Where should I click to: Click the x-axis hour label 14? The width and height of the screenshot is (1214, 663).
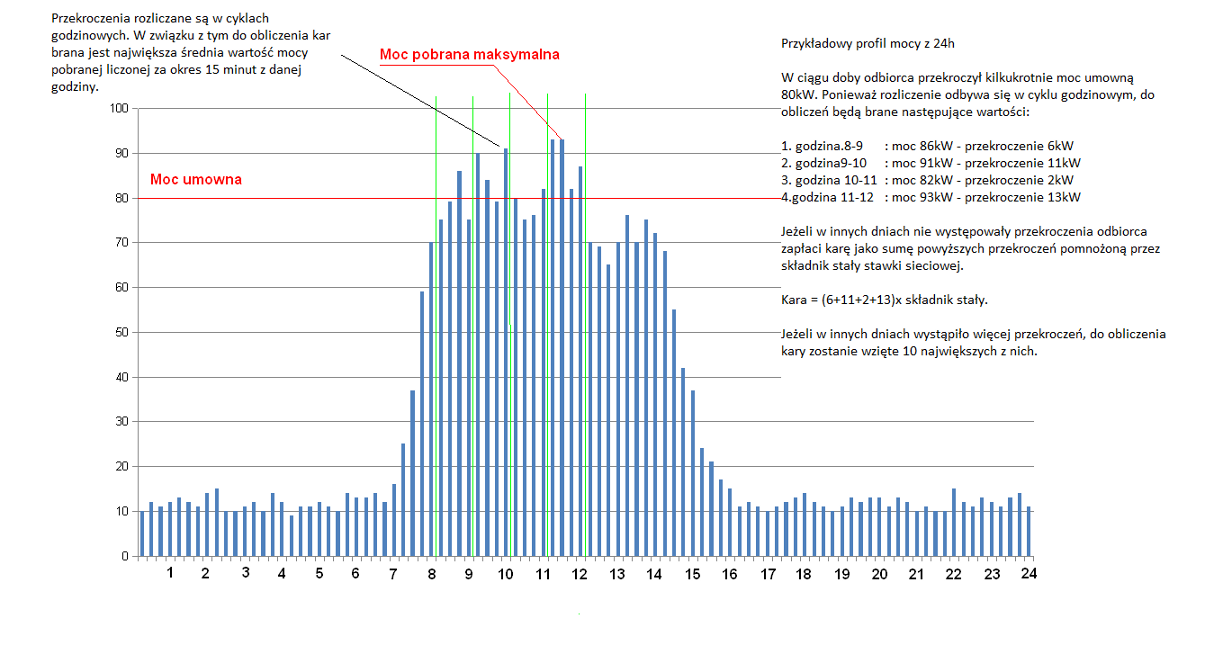pos(655,574)
